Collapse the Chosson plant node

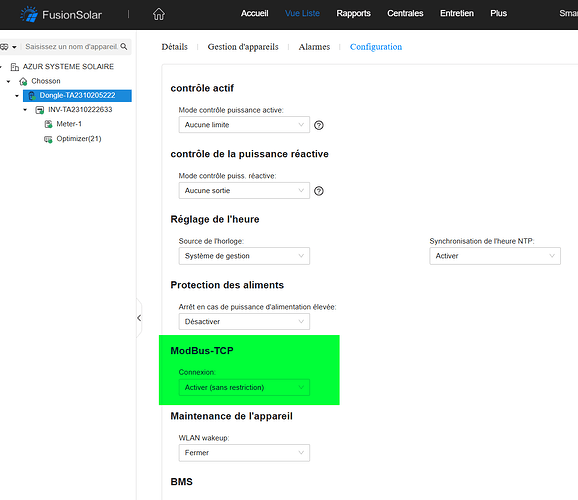coord(9,81)
